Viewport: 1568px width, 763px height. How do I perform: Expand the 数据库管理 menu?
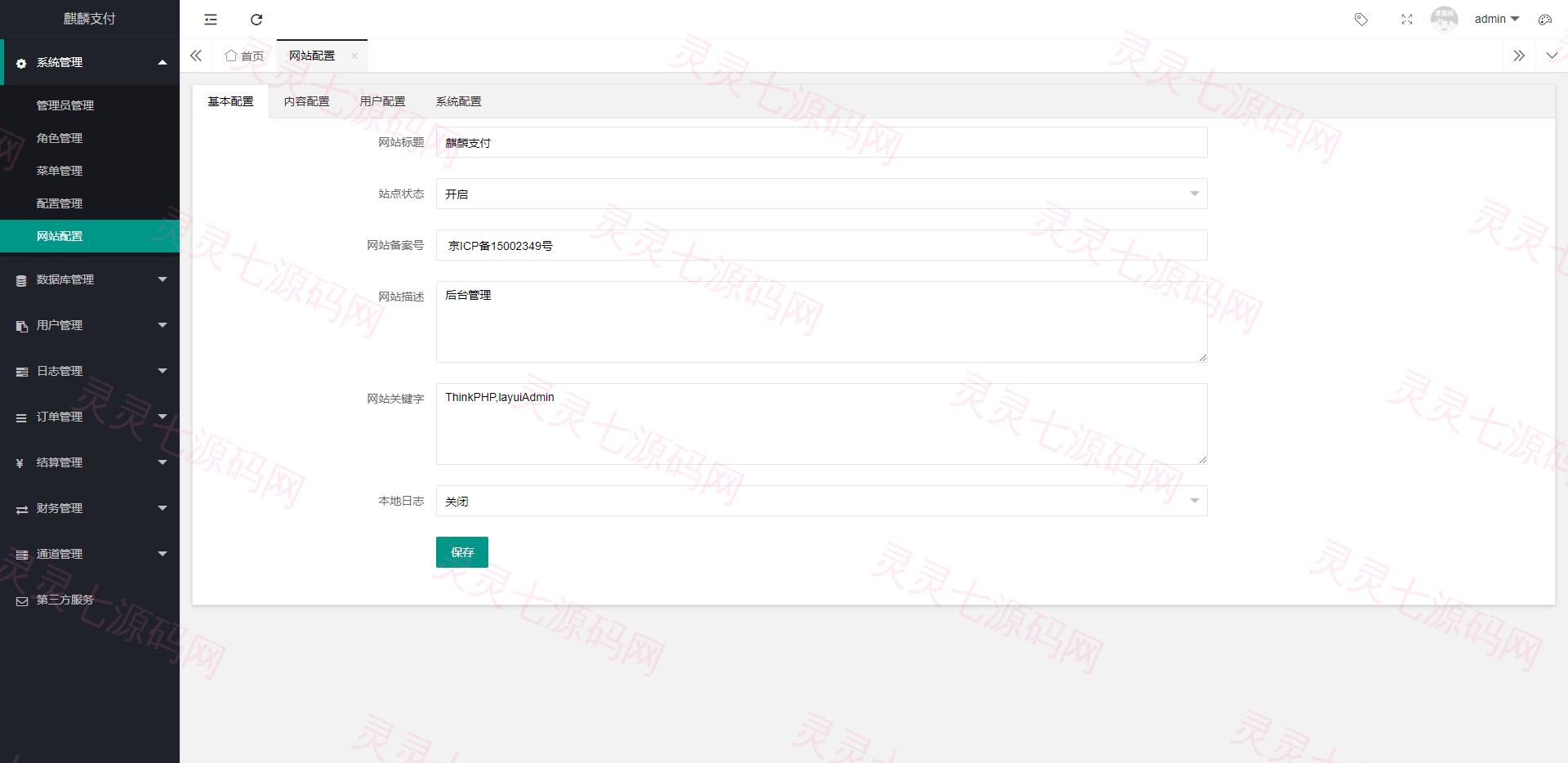coord(90,279)
